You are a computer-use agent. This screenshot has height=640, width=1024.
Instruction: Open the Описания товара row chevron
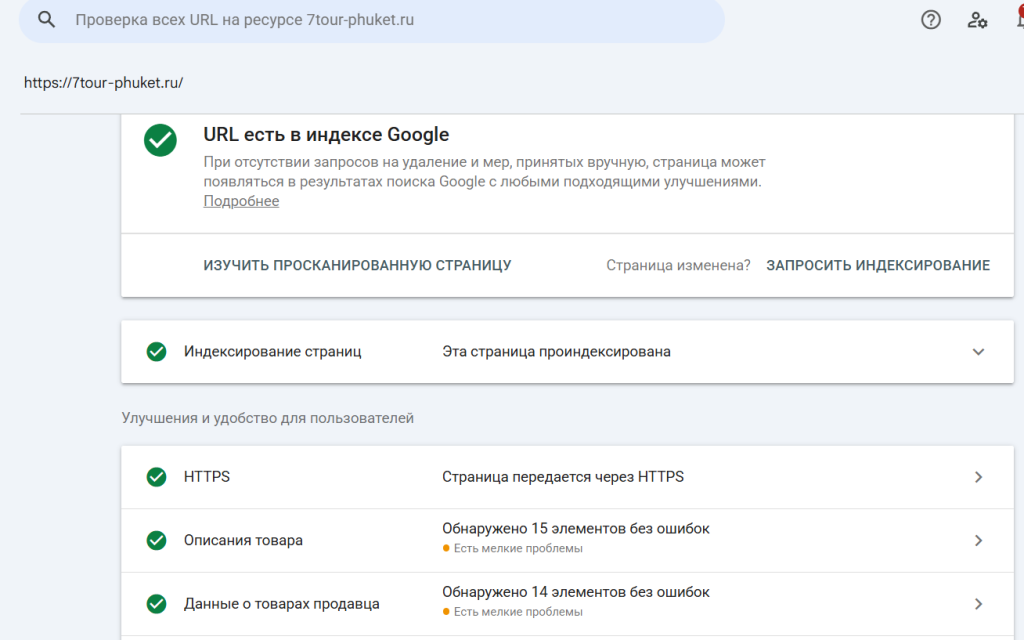pyautogui.click(x=978, y=540)
